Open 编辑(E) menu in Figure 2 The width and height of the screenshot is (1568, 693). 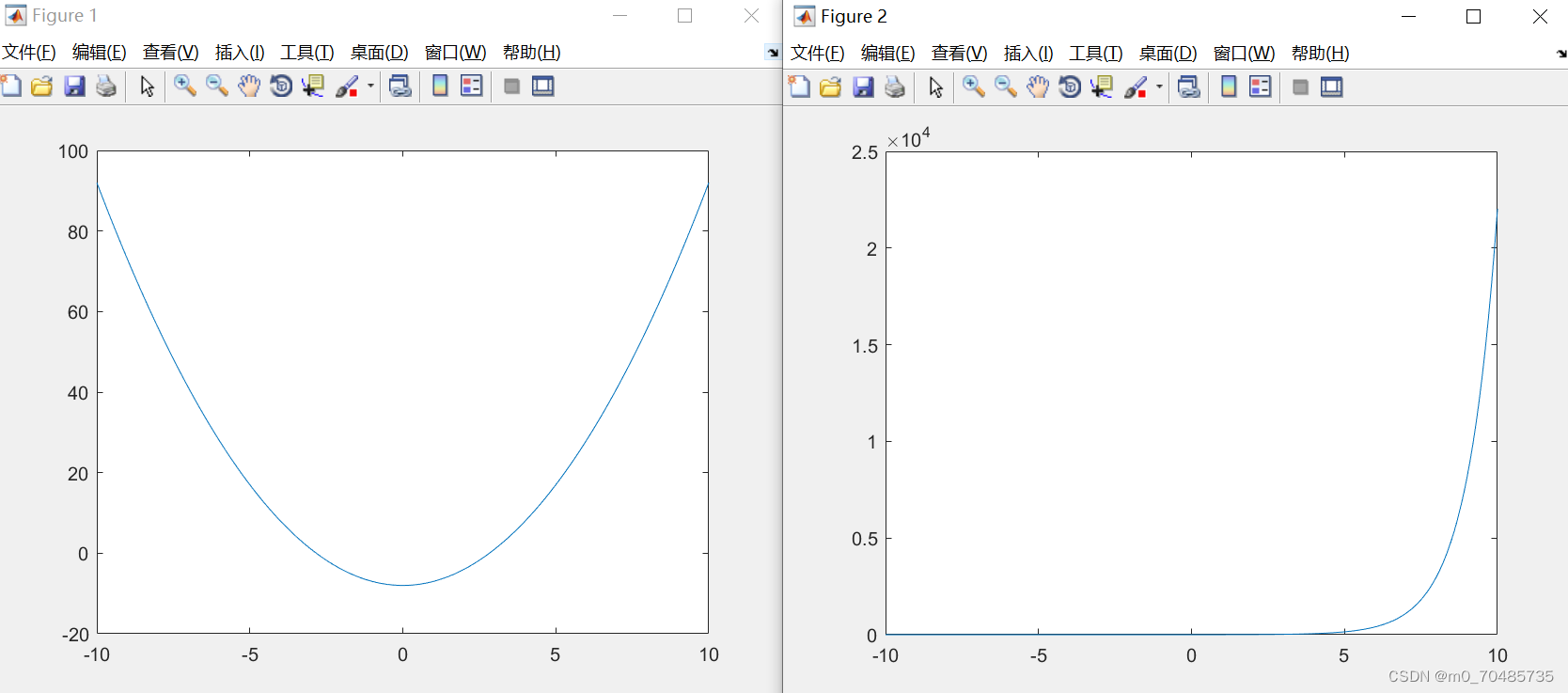pyautogui.click(x=888, y=54)
